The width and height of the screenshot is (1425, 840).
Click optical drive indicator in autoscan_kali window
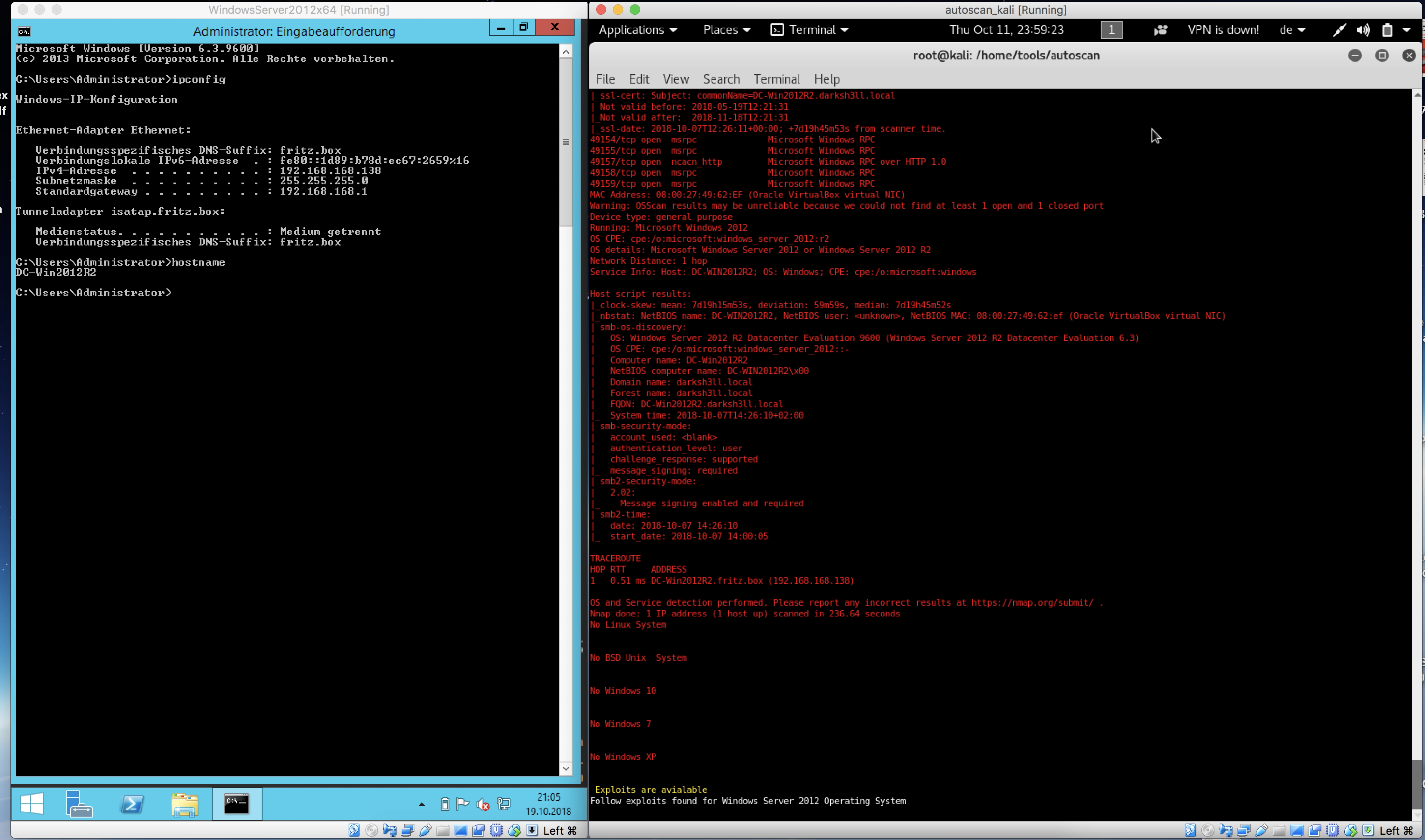(x=1208, y=830)
